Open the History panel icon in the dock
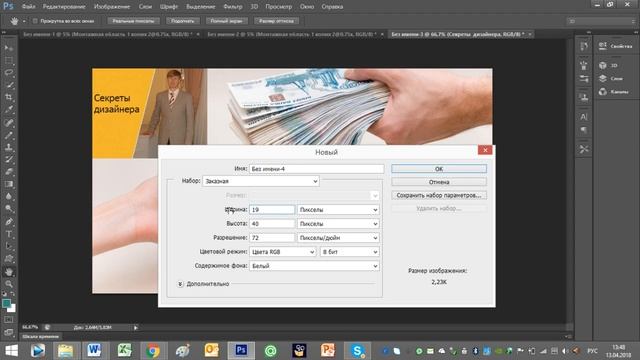The image size is (640, 360). [584, 46]
